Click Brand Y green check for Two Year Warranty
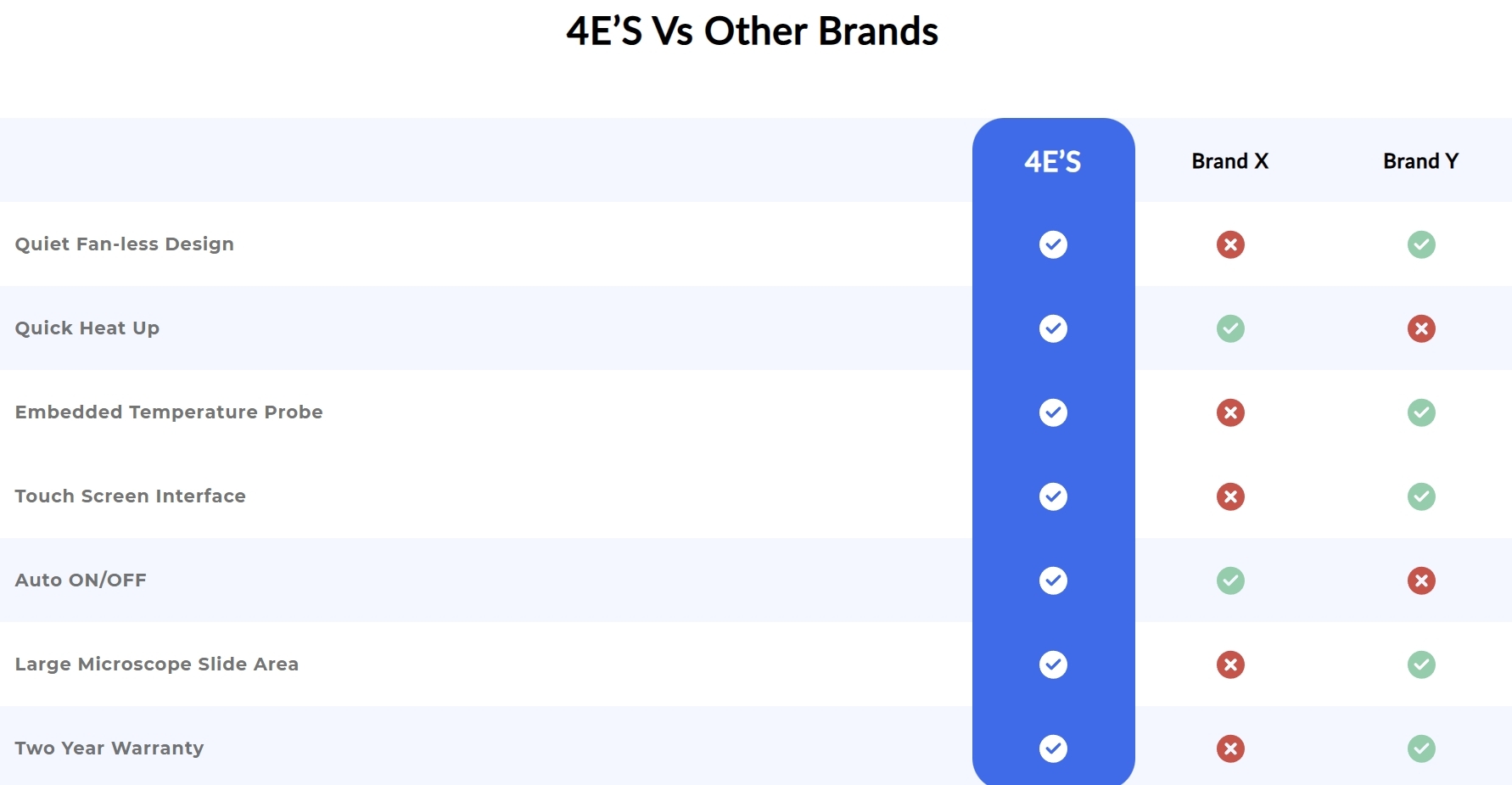The height and width of the screenshot is (785, 1512). pos(1421,749)
